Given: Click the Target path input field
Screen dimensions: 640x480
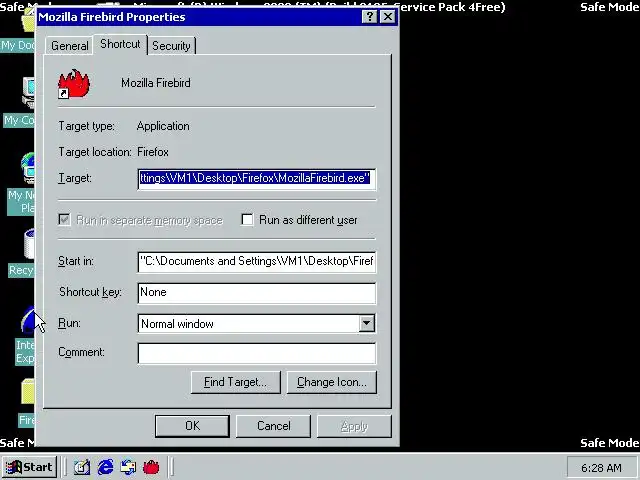Looking at the screenshot, I should pyautogui.click(x=257, y=178).
